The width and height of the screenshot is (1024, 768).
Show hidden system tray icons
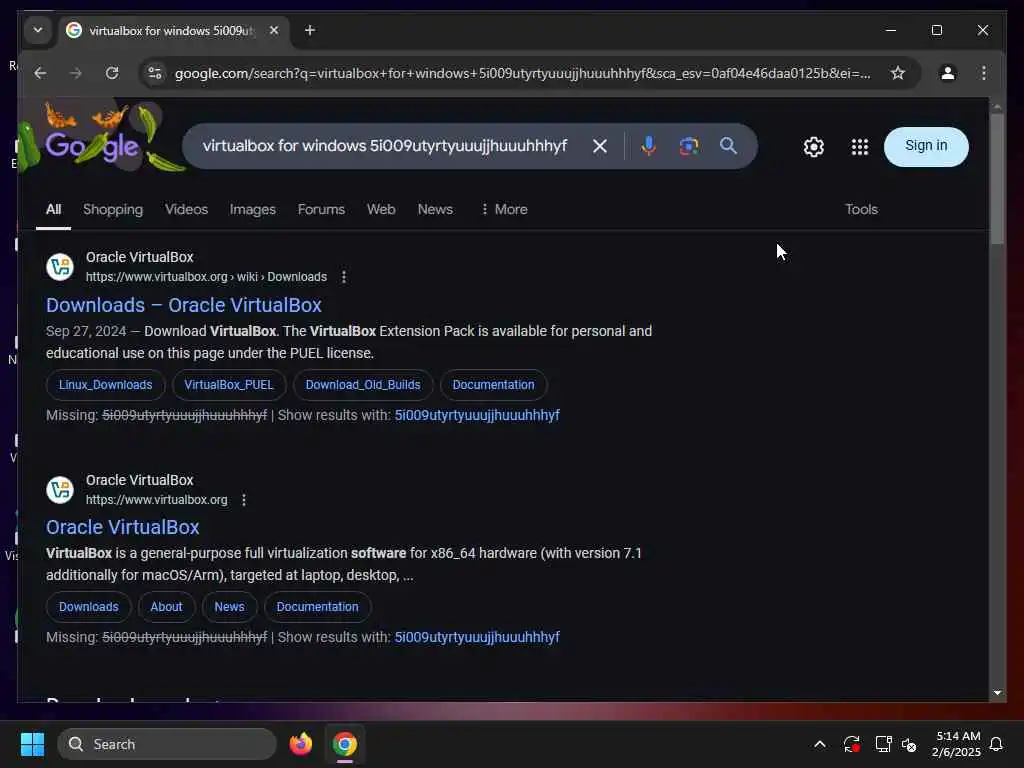pyautogui.click(x=820, y=744)
